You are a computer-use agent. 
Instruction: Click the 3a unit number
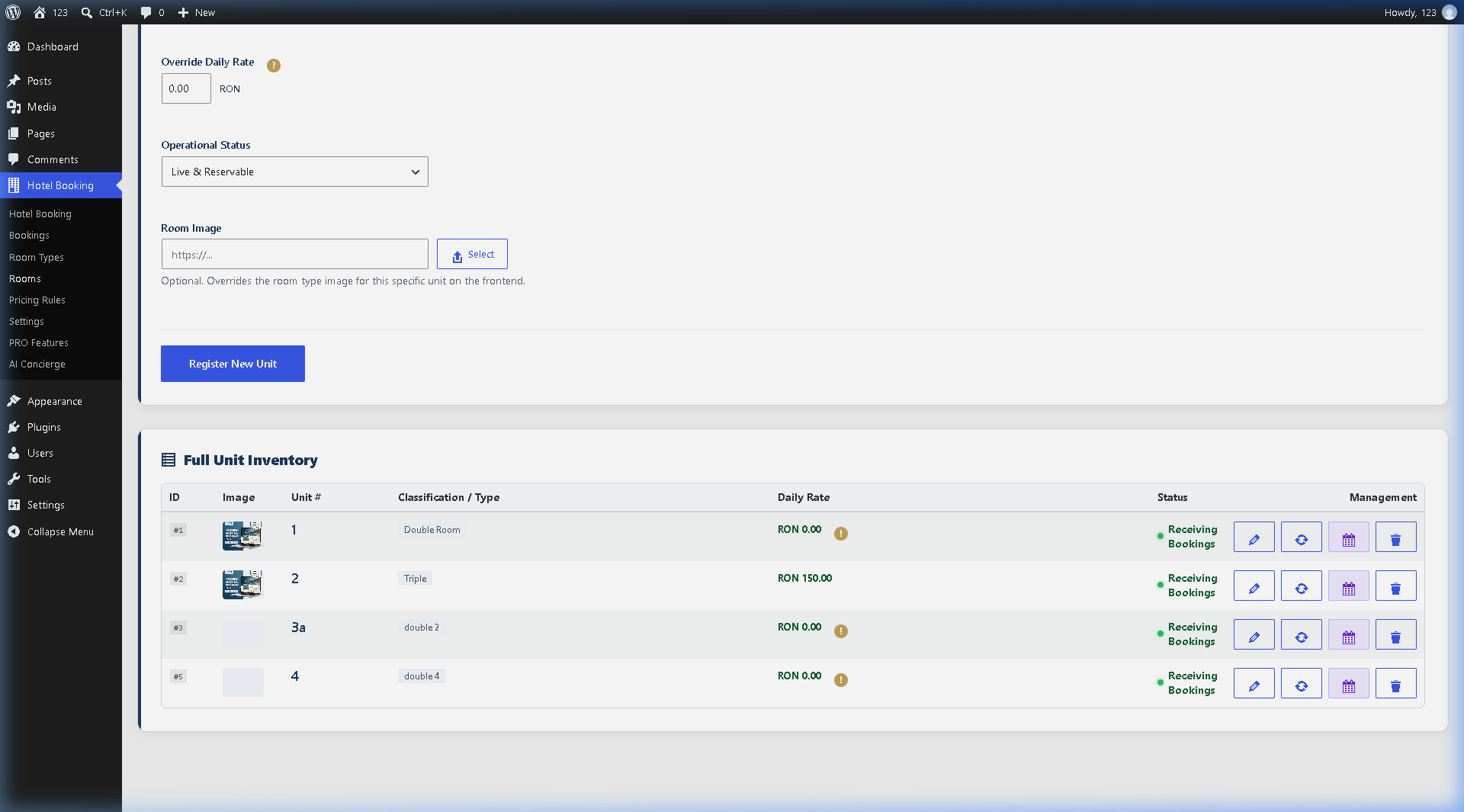[298, 627]
